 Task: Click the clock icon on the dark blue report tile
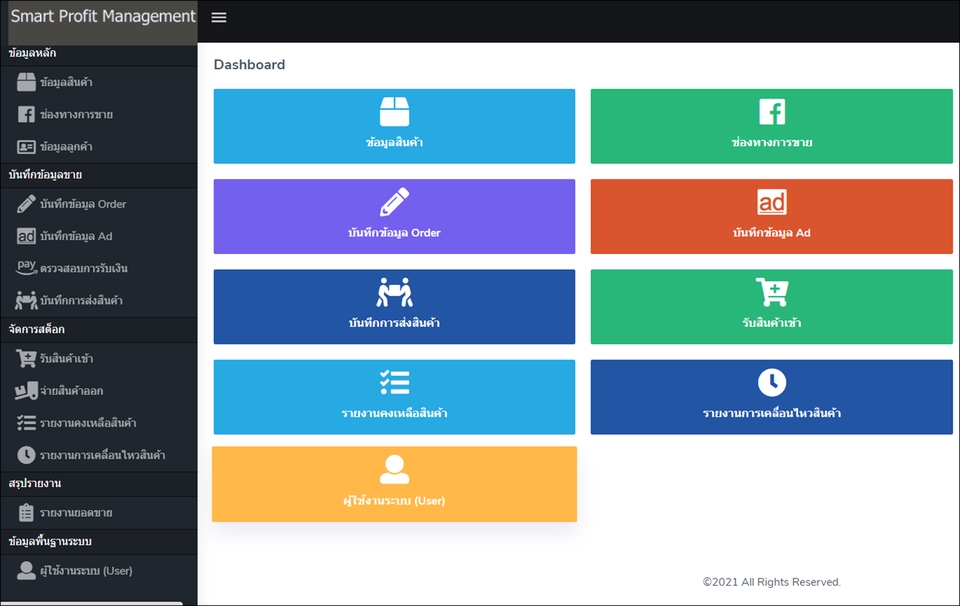tap(772, 383)
